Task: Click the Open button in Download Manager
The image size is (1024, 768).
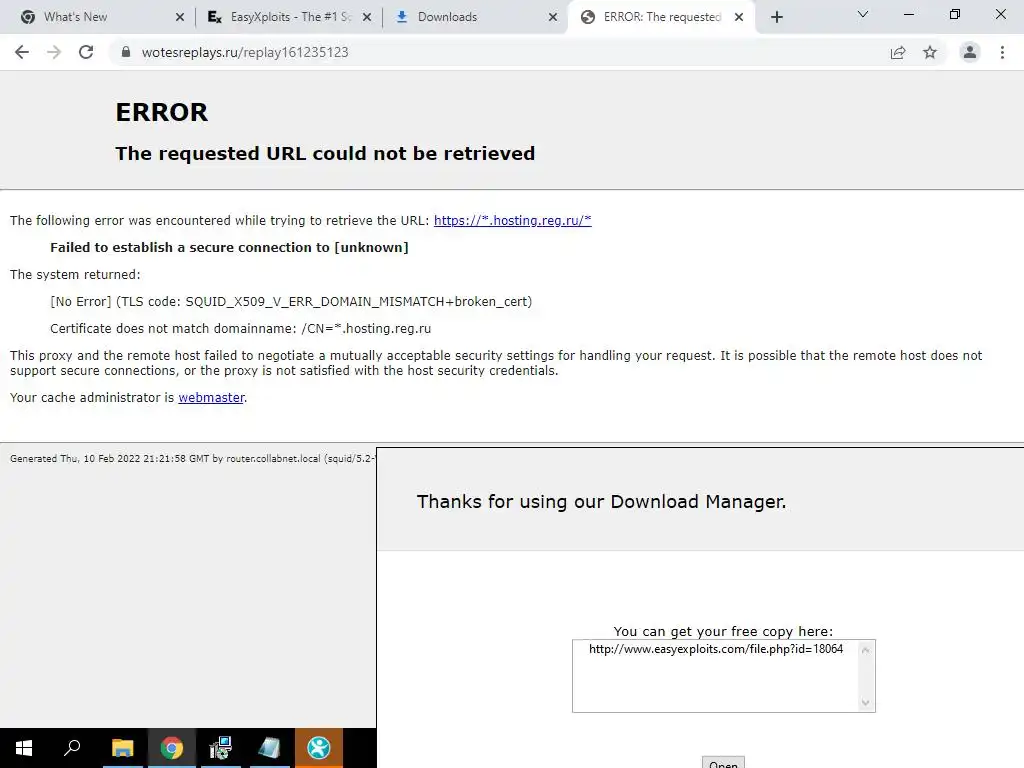Action: pyautogui.click(x=723, y=763)
